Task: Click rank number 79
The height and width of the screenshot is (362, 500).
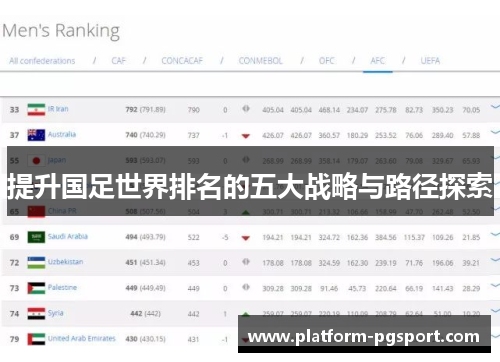Action: pyautogui.click(x=14, y=339)
